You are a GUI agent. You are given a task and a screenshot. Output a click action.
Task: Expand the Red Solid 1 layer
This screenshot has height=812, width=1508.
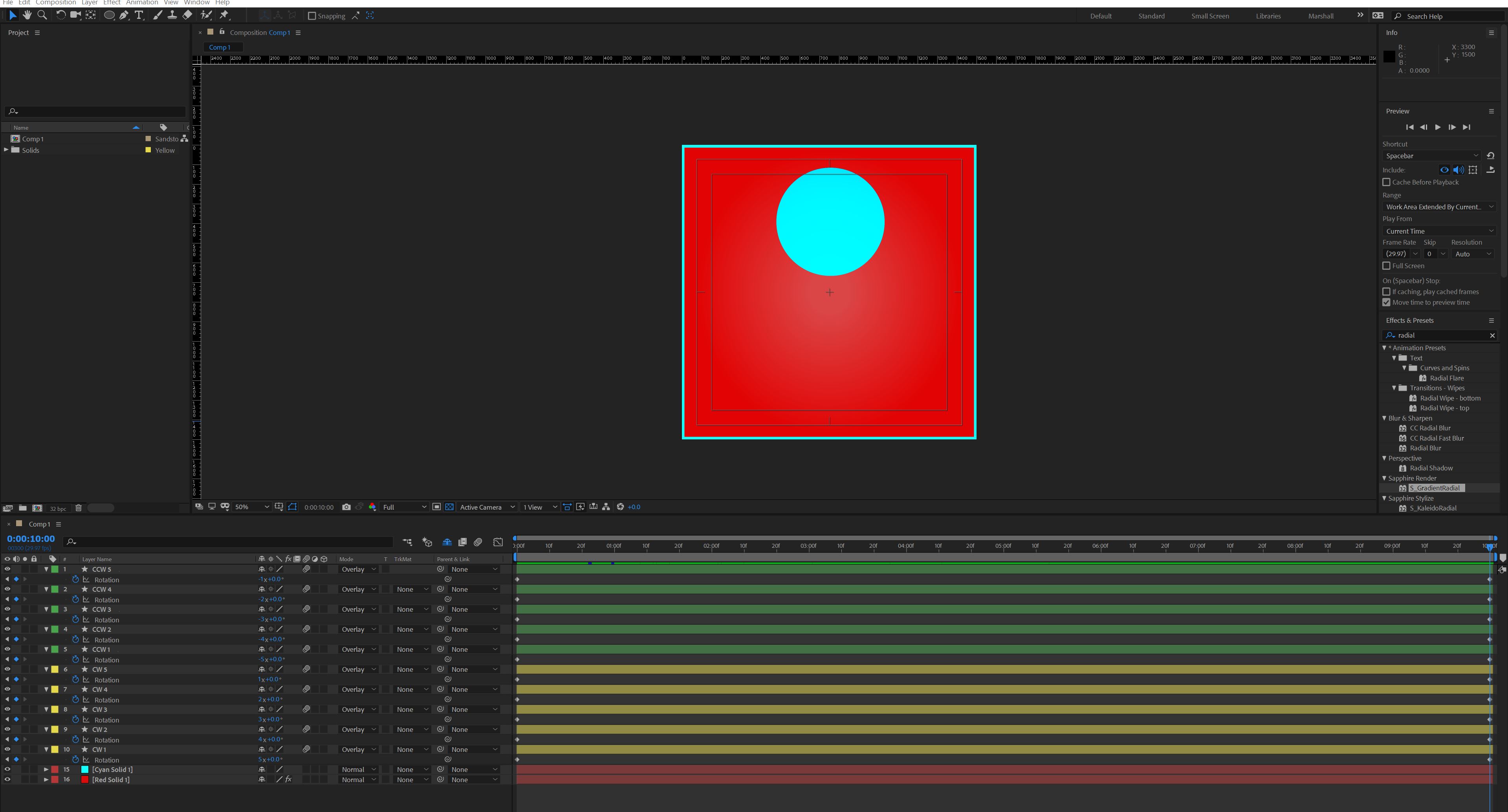click(x=46, y=779)
